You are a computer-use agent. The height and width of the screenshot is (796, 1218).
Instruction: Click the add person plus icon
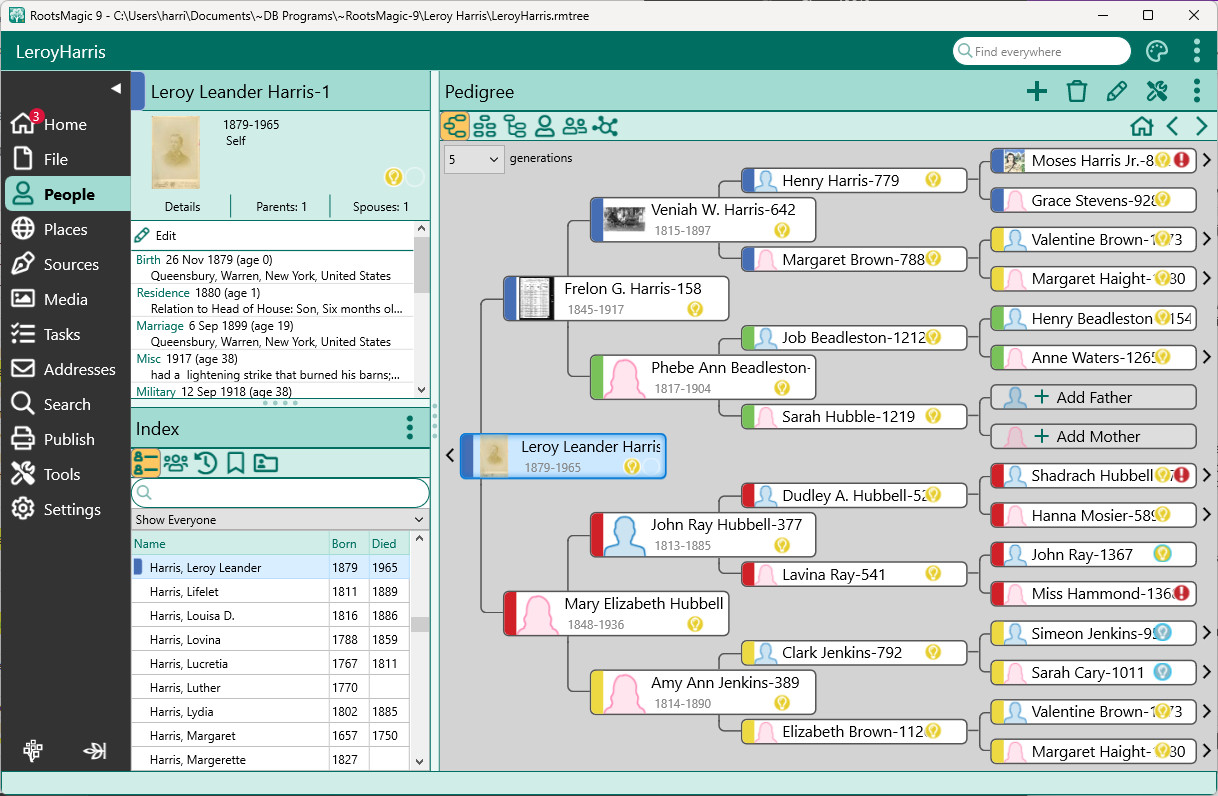1037,92
